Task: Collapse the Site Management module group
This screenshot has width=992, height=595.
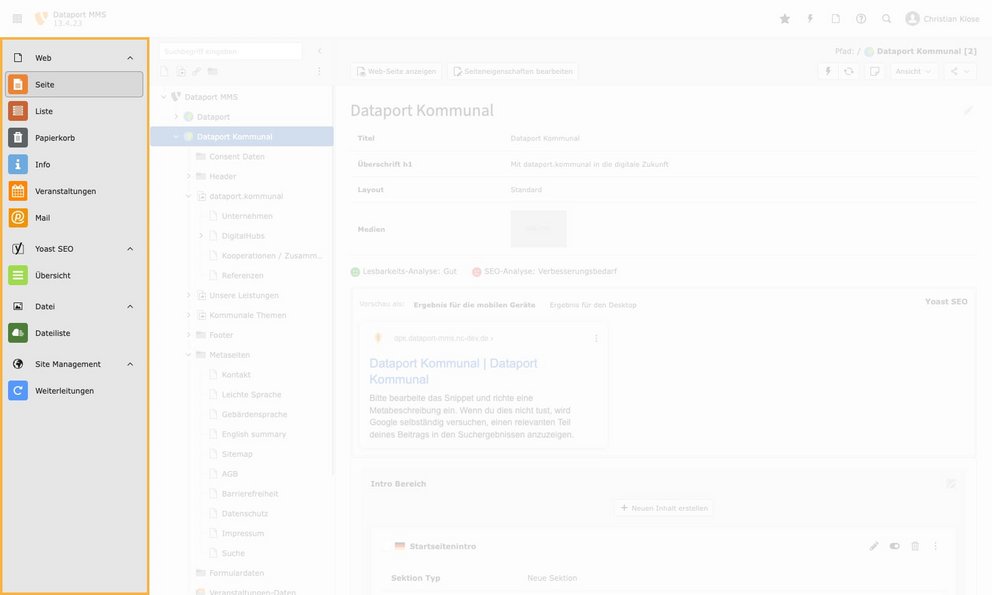Action: [x=130, y=364]
